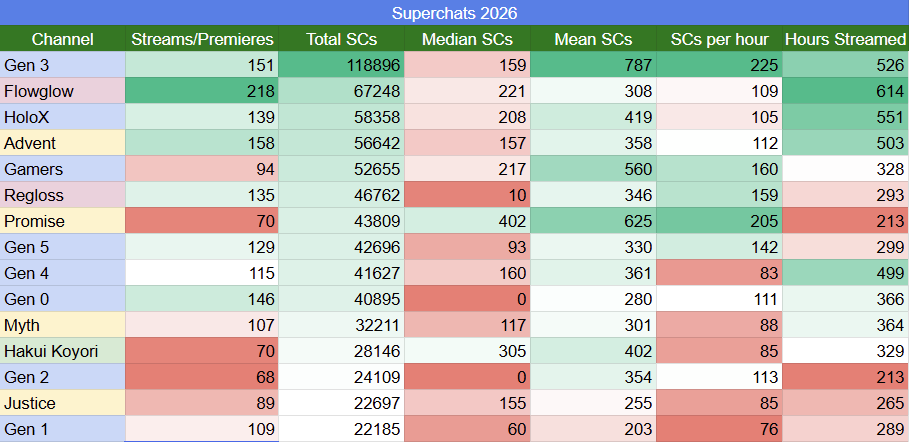
Task: Select HoloX median SCs value 208
Action: (467, 117)
